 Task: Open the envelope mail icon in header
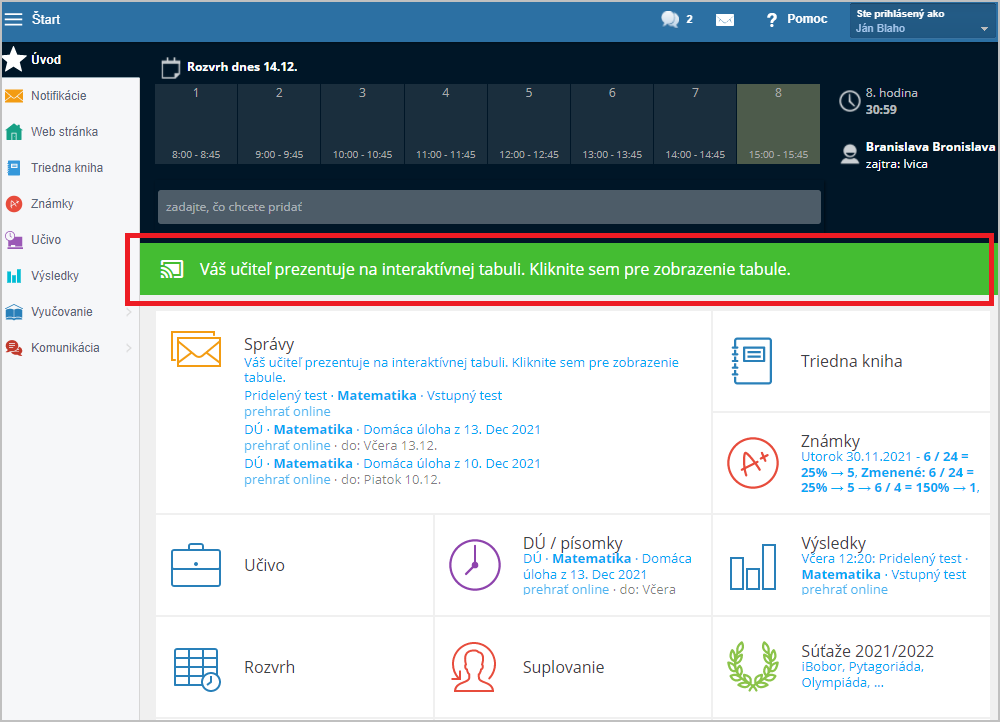pyautogui.click(x=724, y=20)
